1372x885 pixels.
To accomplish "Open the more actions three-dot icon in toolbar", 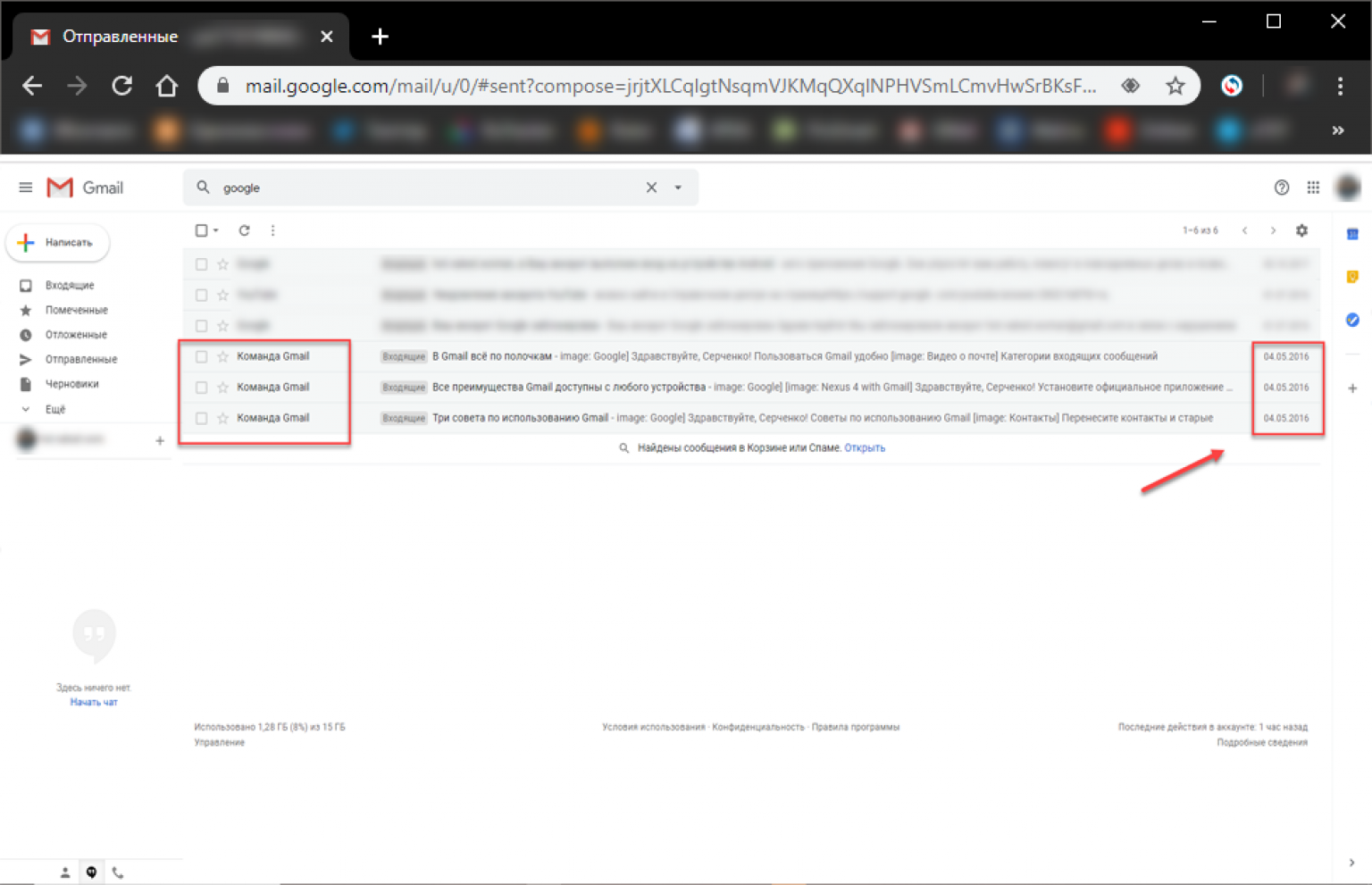I will 273,230.
